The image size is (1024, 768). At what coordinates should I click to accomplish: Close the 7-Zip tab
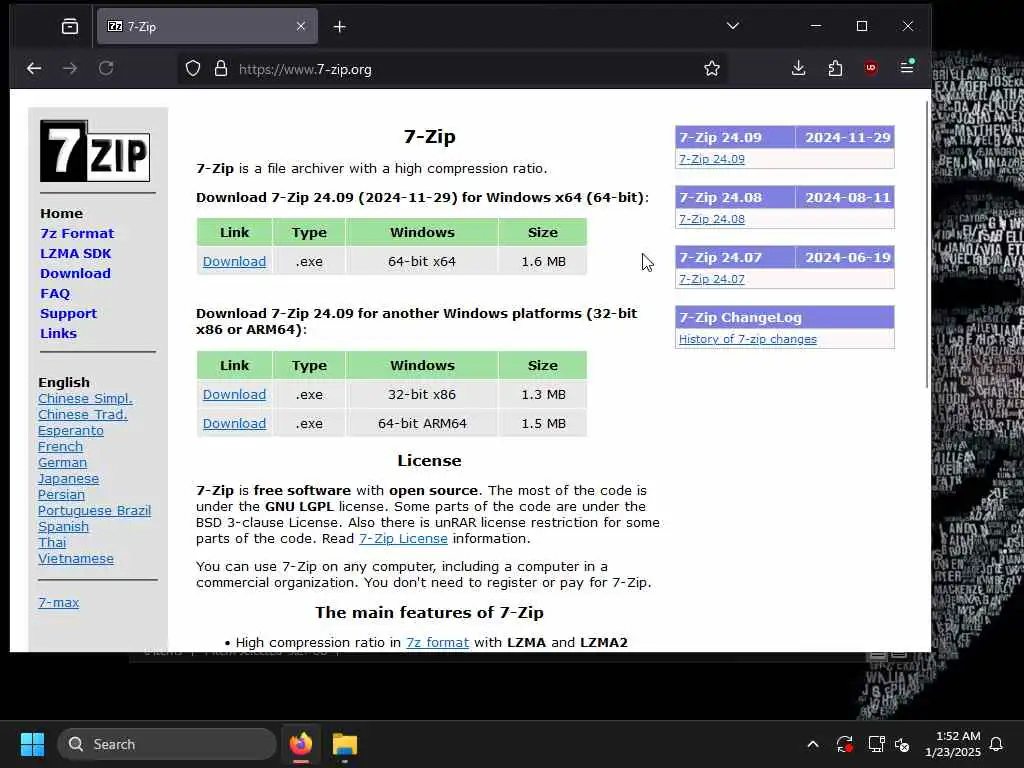301,26
